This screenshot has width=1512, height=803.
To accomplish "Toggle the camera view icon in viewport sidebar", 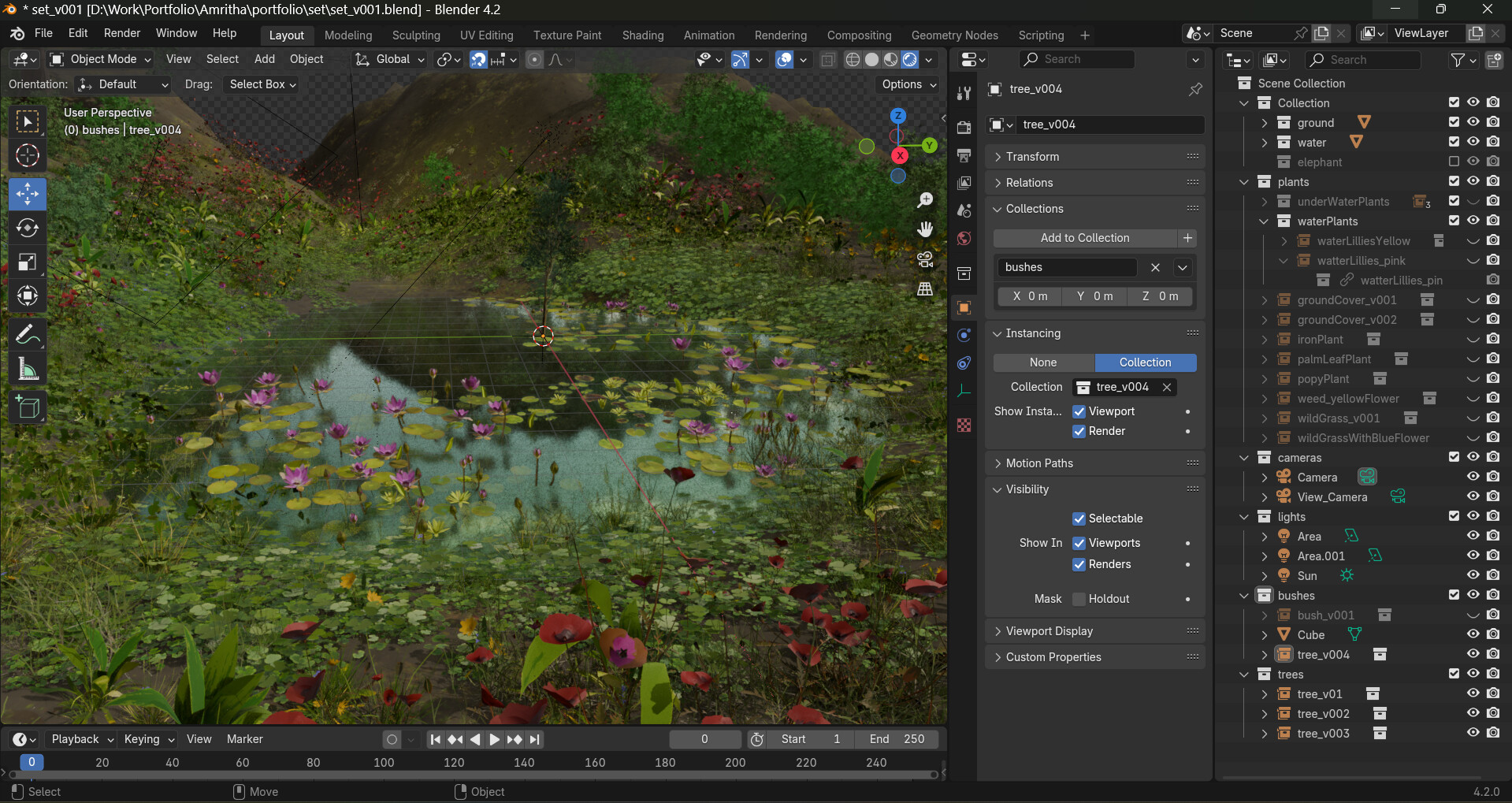I will (924, 259).
